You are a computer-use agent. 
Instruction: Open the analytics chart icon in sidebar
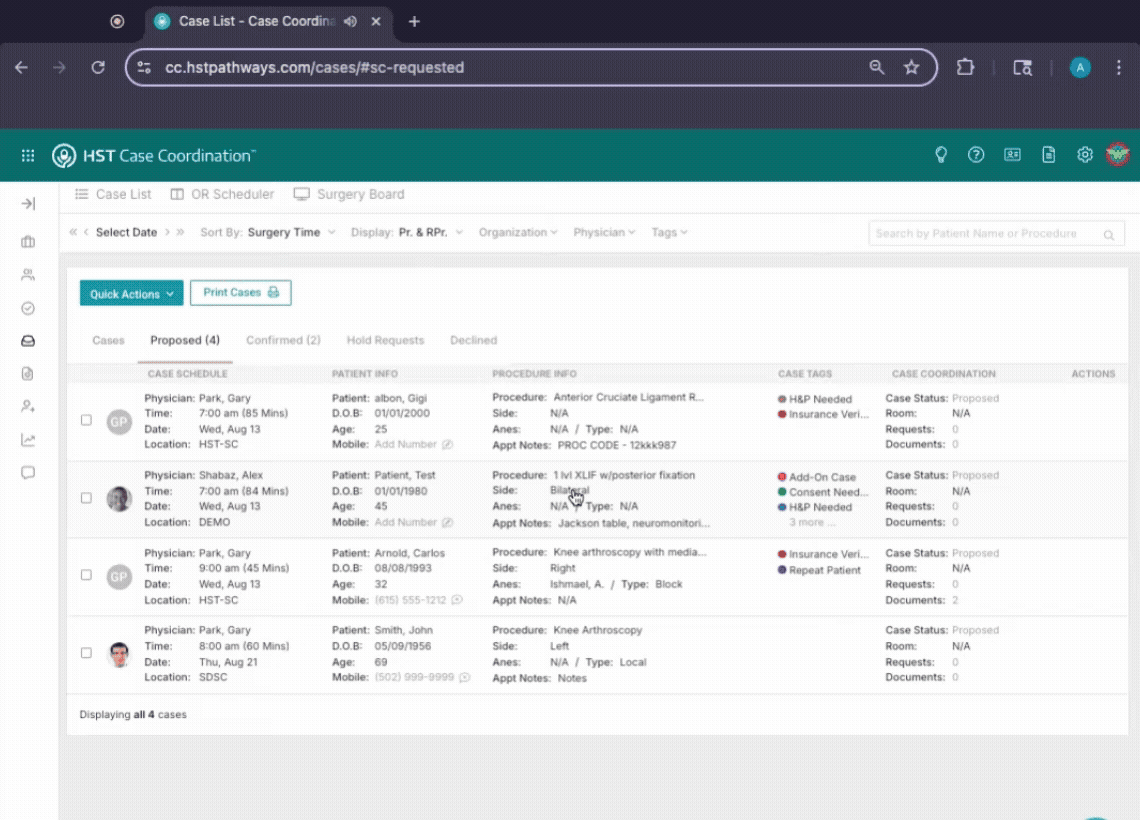[28, 440]
